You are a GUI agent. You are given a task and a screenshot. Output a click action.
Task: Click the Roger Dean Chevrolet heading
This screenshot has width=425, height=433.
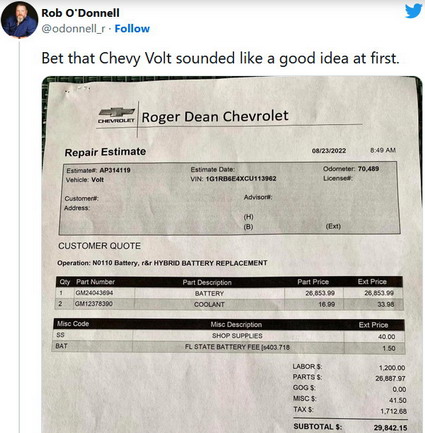pyautogui.click(x=215, y=116)
